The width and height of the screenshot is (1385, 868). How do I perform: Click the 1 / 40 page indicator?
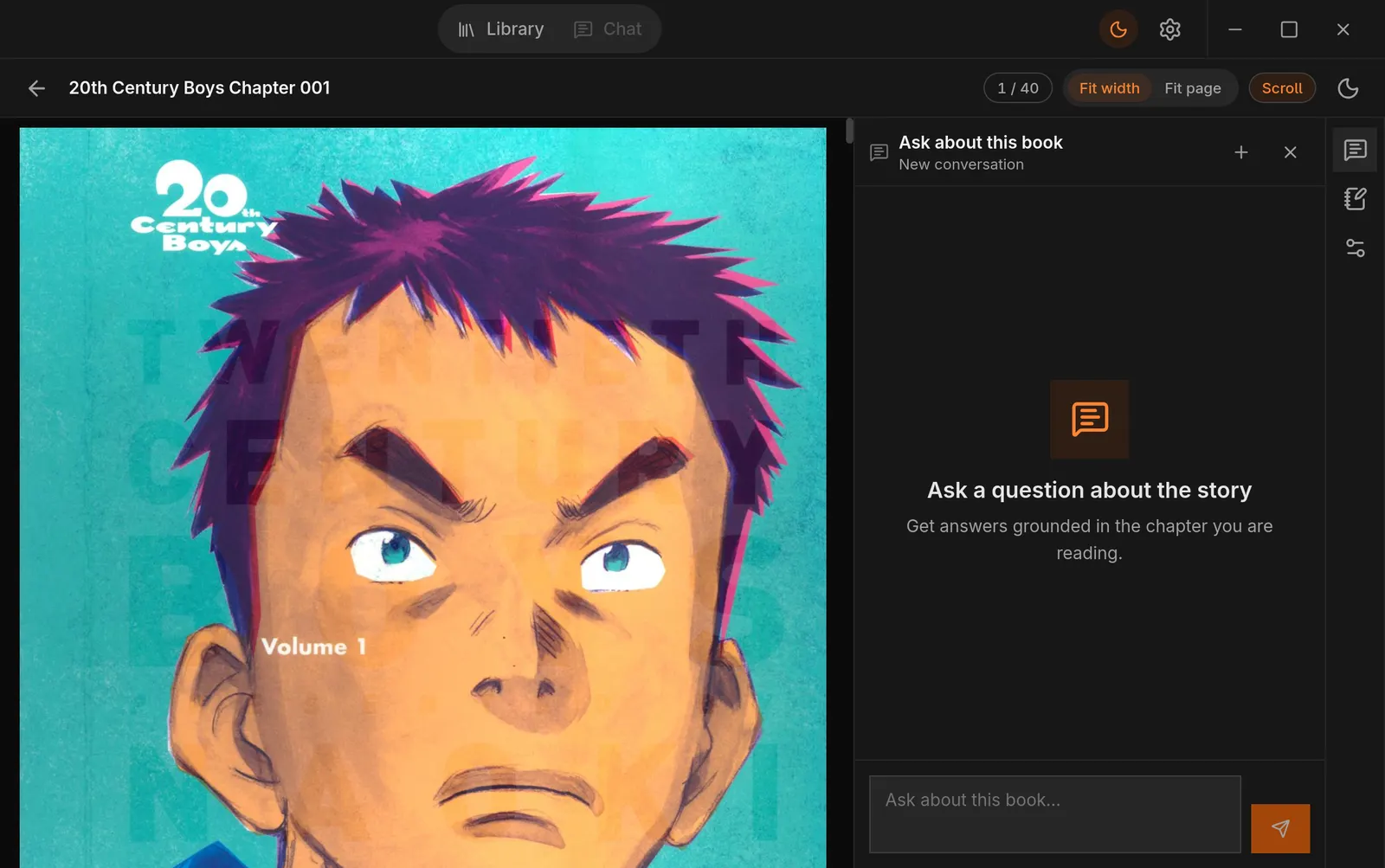click(1017, 88)
